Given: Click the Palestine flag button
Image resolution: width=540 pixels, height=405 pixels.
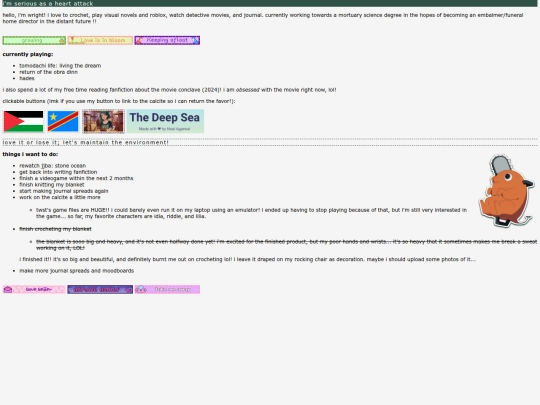Looking at the screenshot, I should coord(23,121).
